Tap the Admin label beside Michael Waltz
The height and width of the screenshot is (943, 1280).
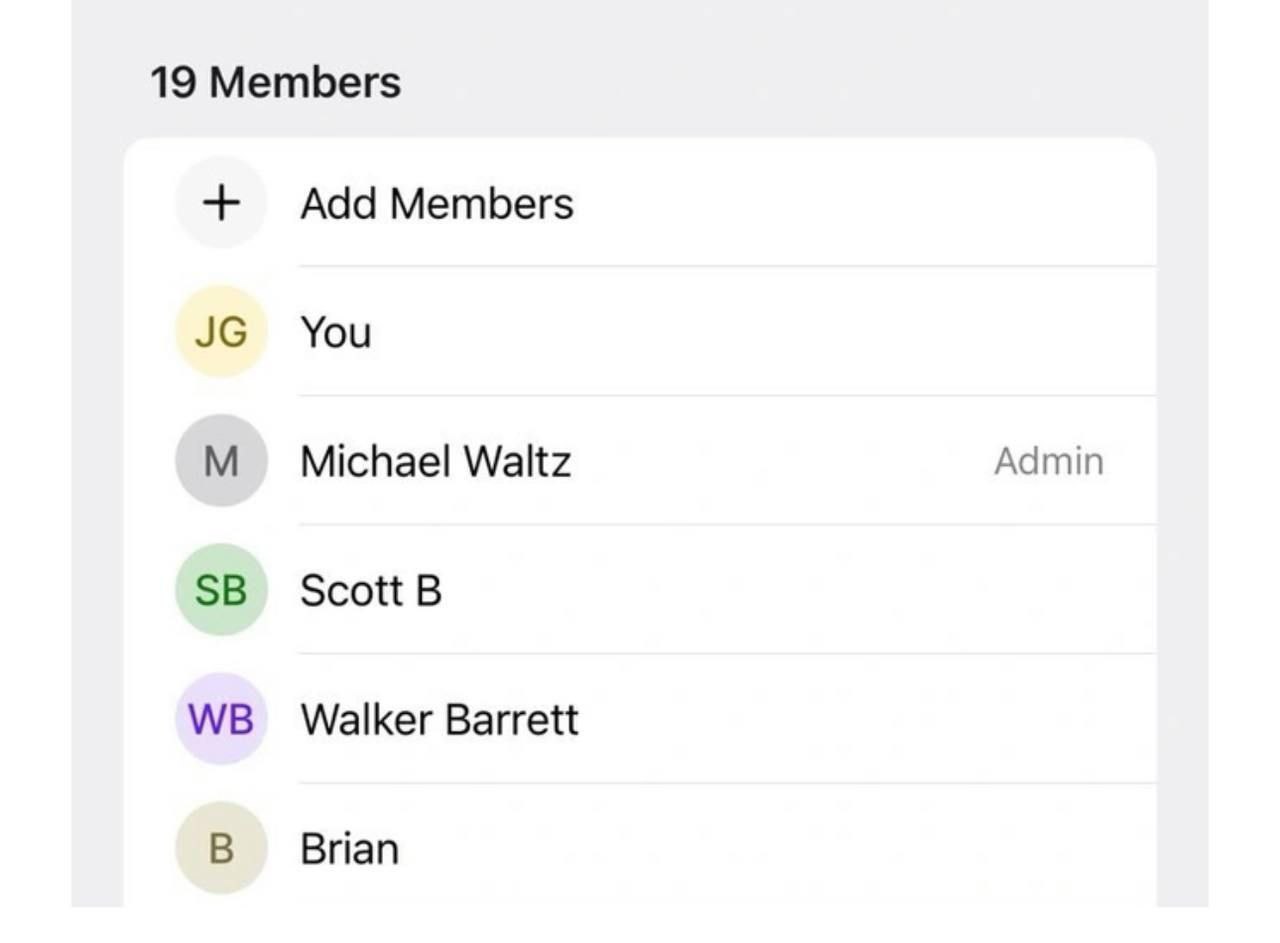(1049, 462)
